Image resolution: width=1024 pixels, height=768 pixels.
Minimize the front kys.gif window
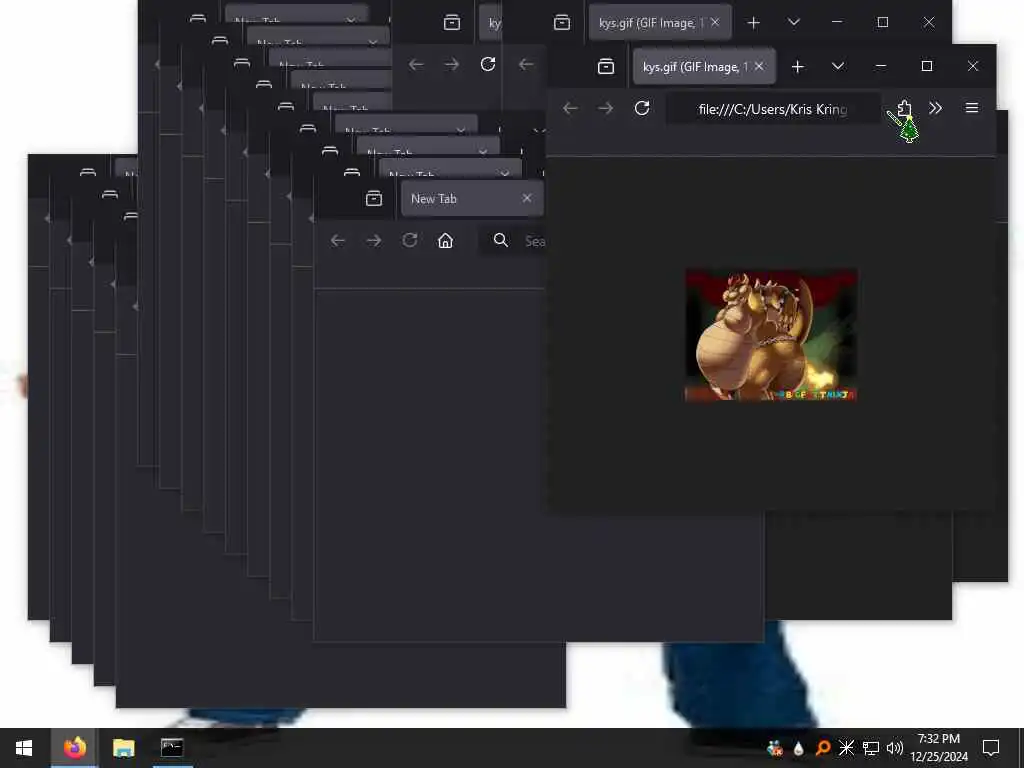(x=881, y=66)
